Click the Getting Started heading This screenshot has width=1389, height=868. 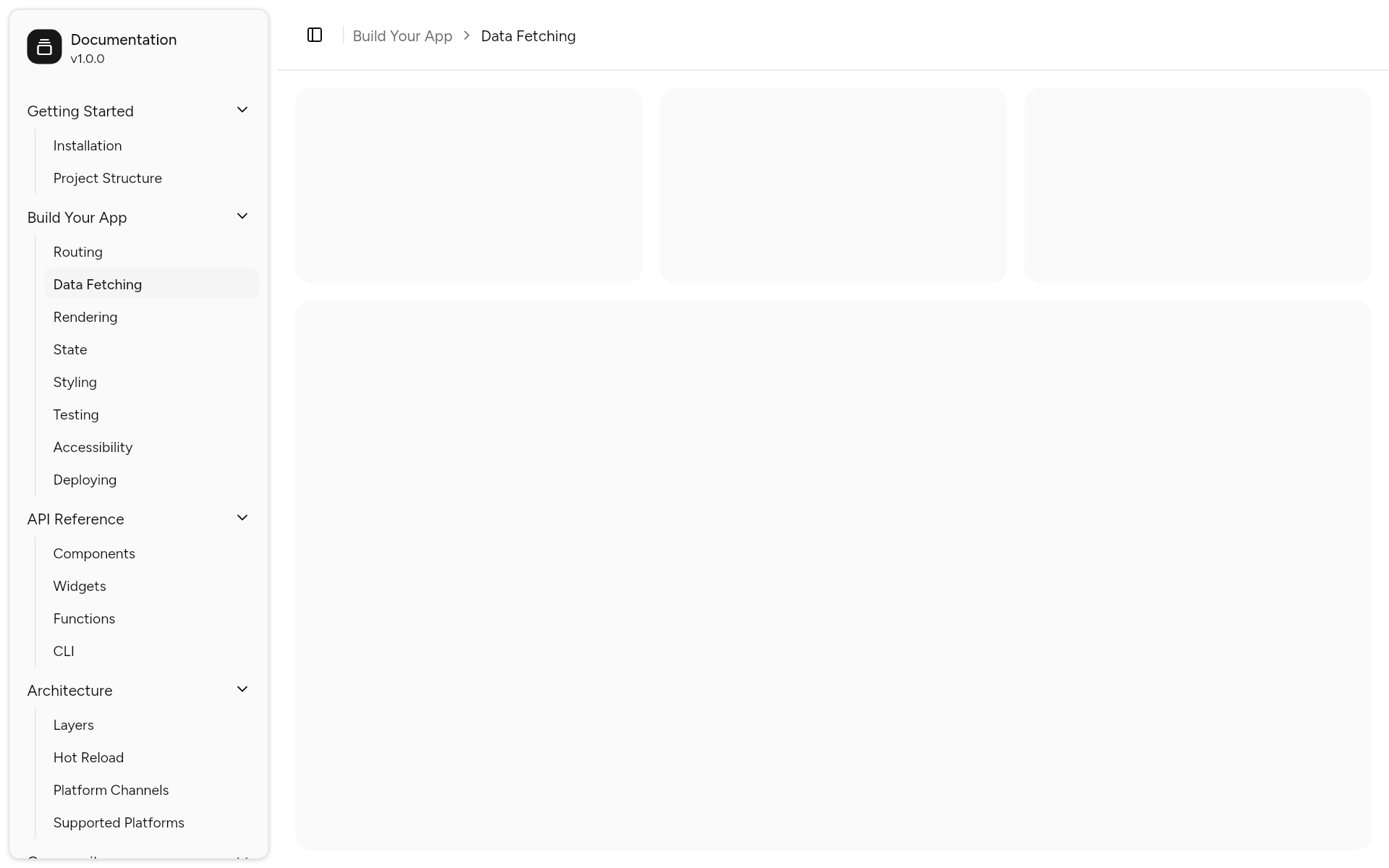point(80,111)
